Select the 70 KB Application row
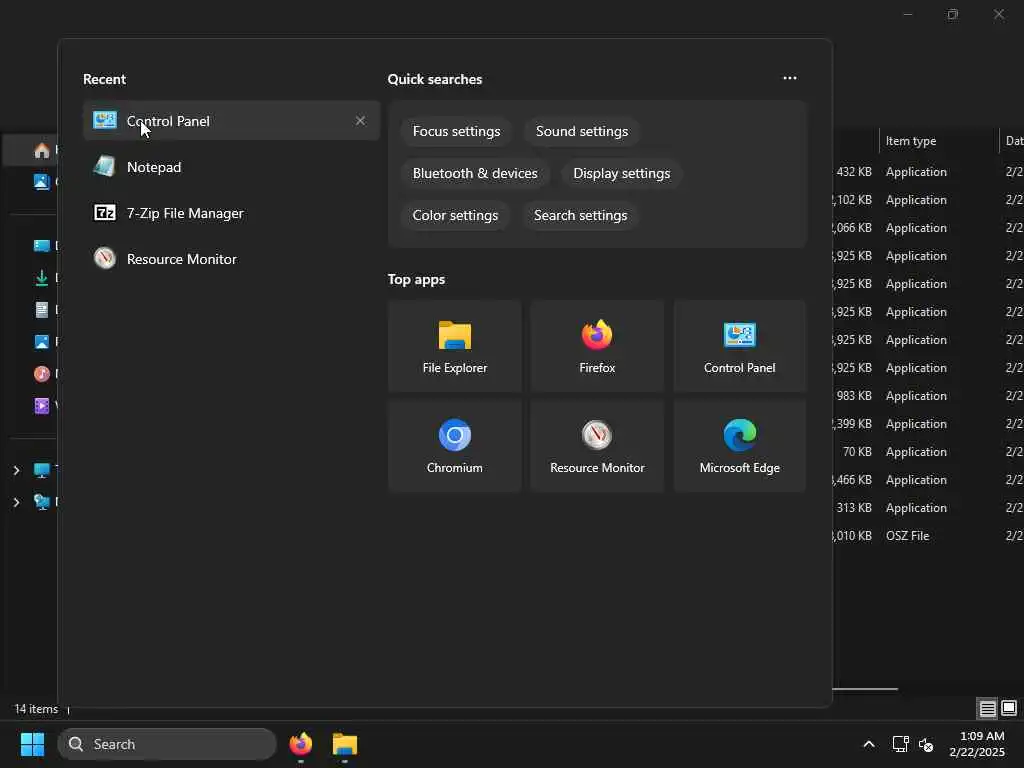This screenshot has width=1024, height=768. [928, 452]
